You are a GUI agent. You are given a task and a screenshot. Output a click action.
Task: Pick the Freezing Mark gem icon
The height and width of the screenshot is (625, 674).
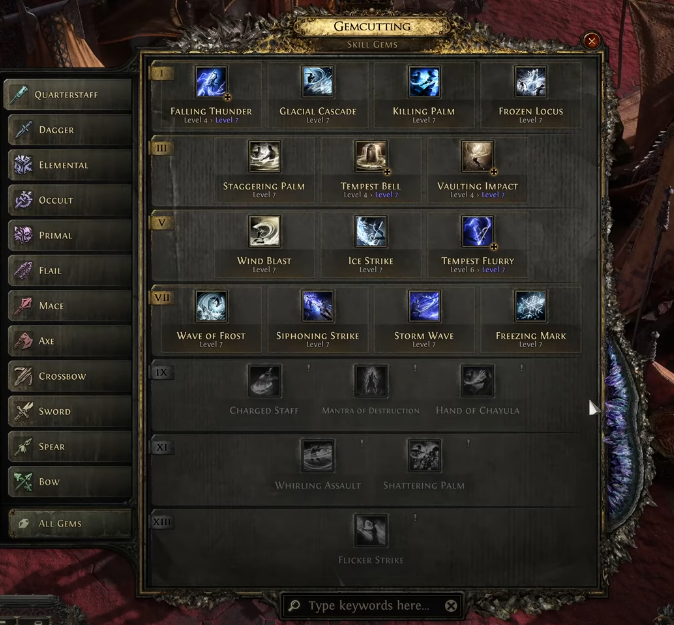[530, 306]
